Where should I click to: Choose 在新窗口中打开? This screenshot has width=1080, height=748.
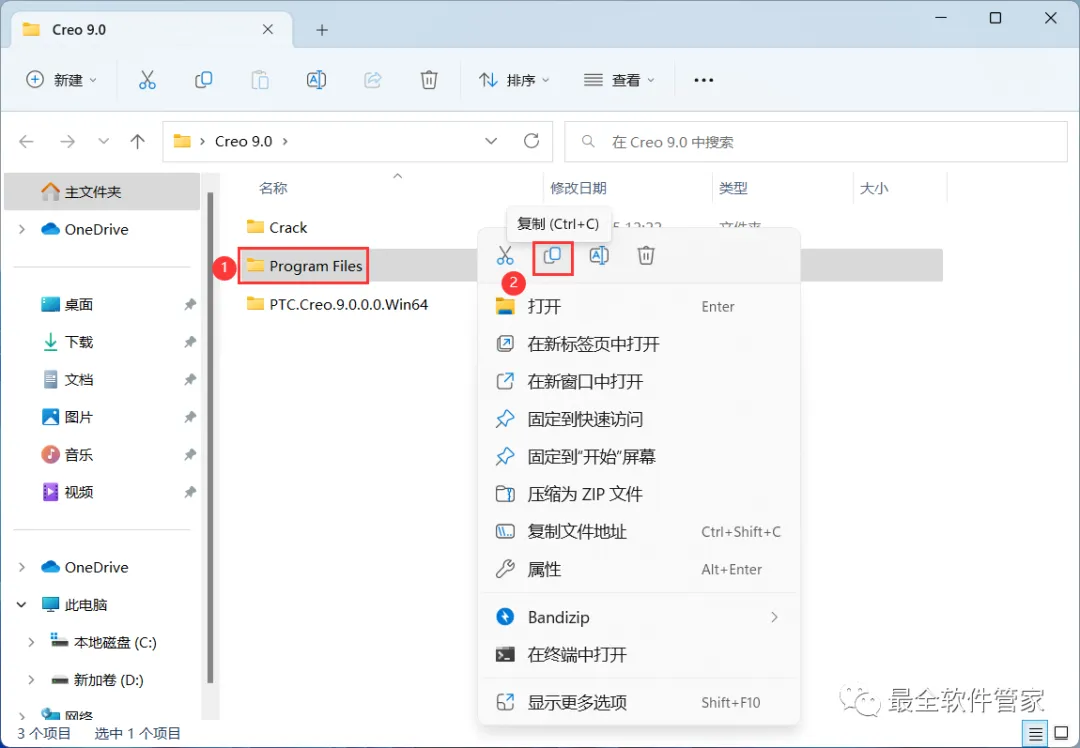point(638,382)
